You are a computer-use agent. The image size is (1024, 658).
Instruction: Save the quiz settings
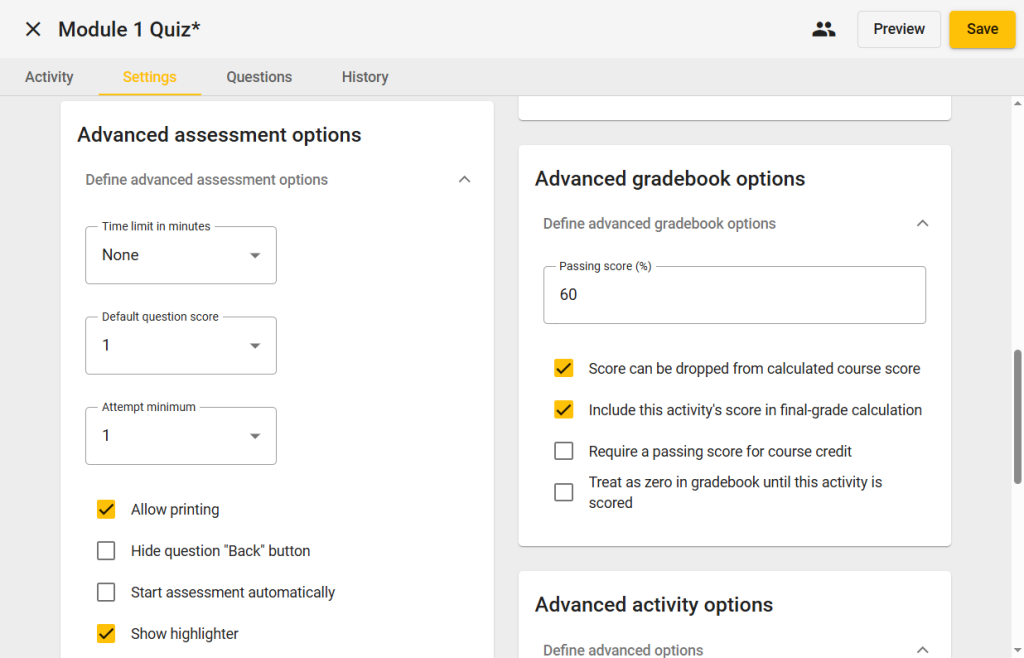tap(981, 29)
